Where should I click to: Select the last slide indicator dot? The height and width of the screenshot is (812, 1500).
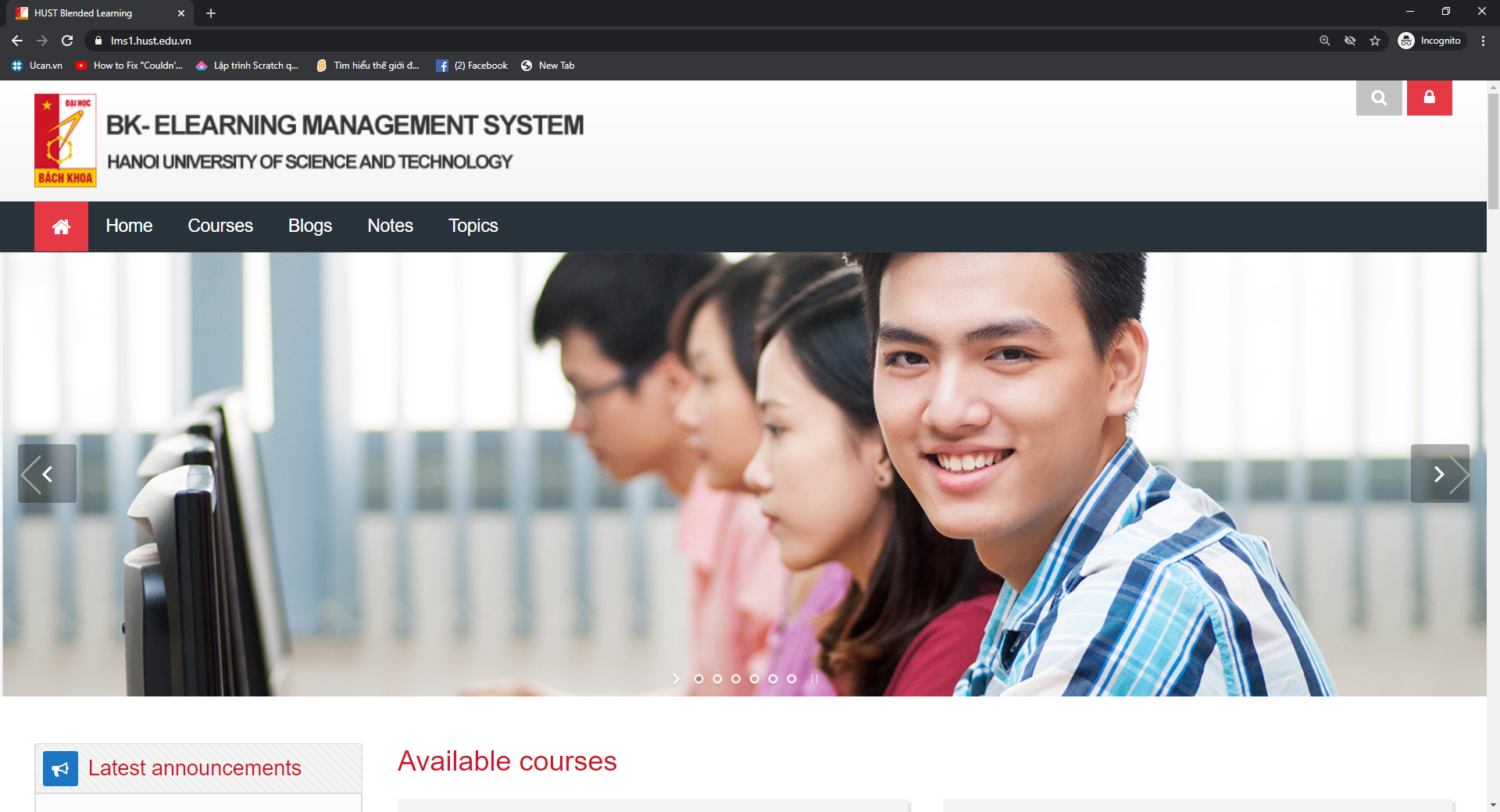791,678
